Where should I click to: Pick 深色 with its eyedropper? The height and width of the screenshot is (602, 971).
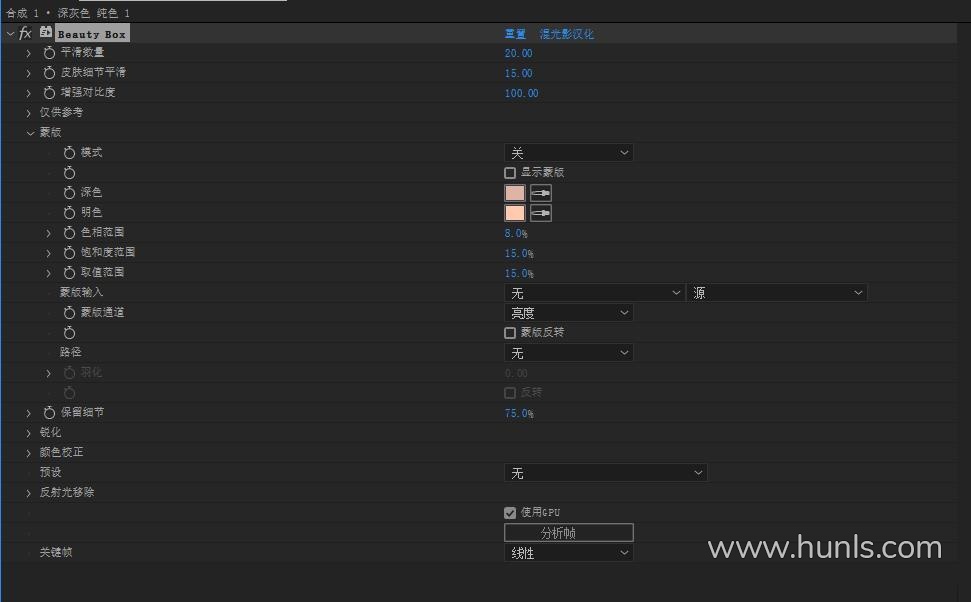tap(541, 193)
